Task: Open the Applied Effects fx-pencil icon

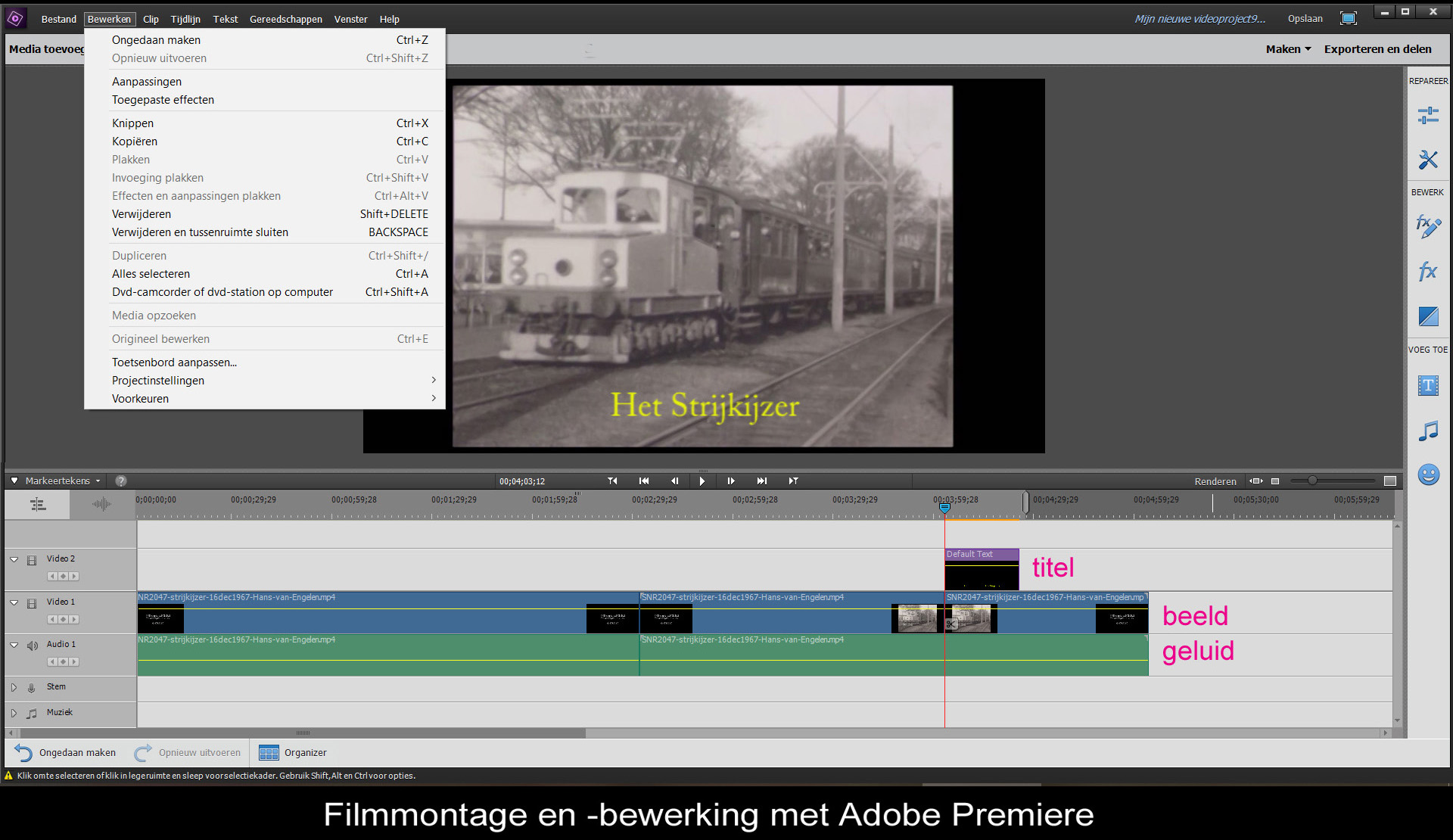Action: pyautogui.click(x=1428, y=226)
